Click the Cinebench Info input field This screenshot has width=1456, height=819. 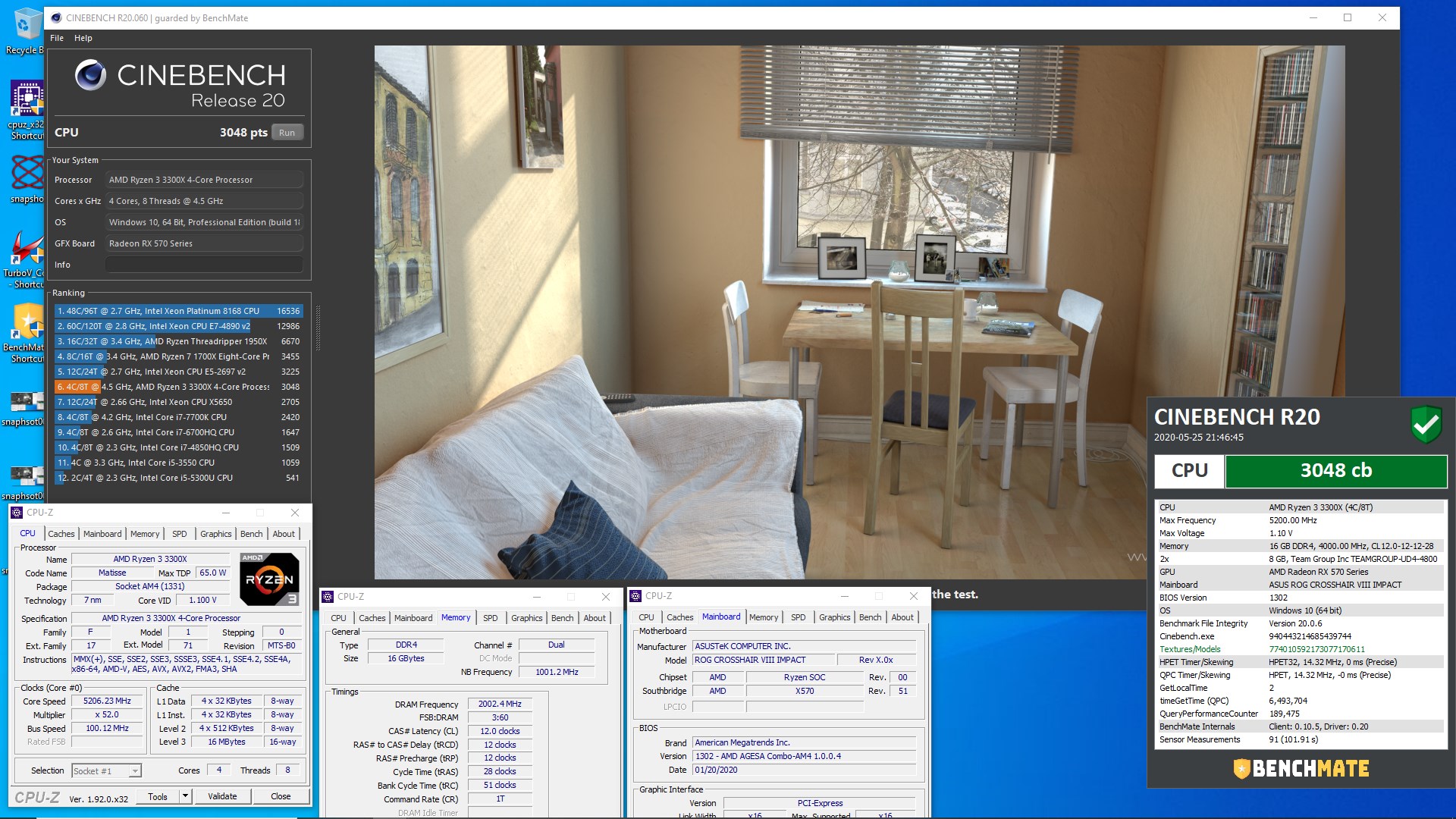(204, 265)
